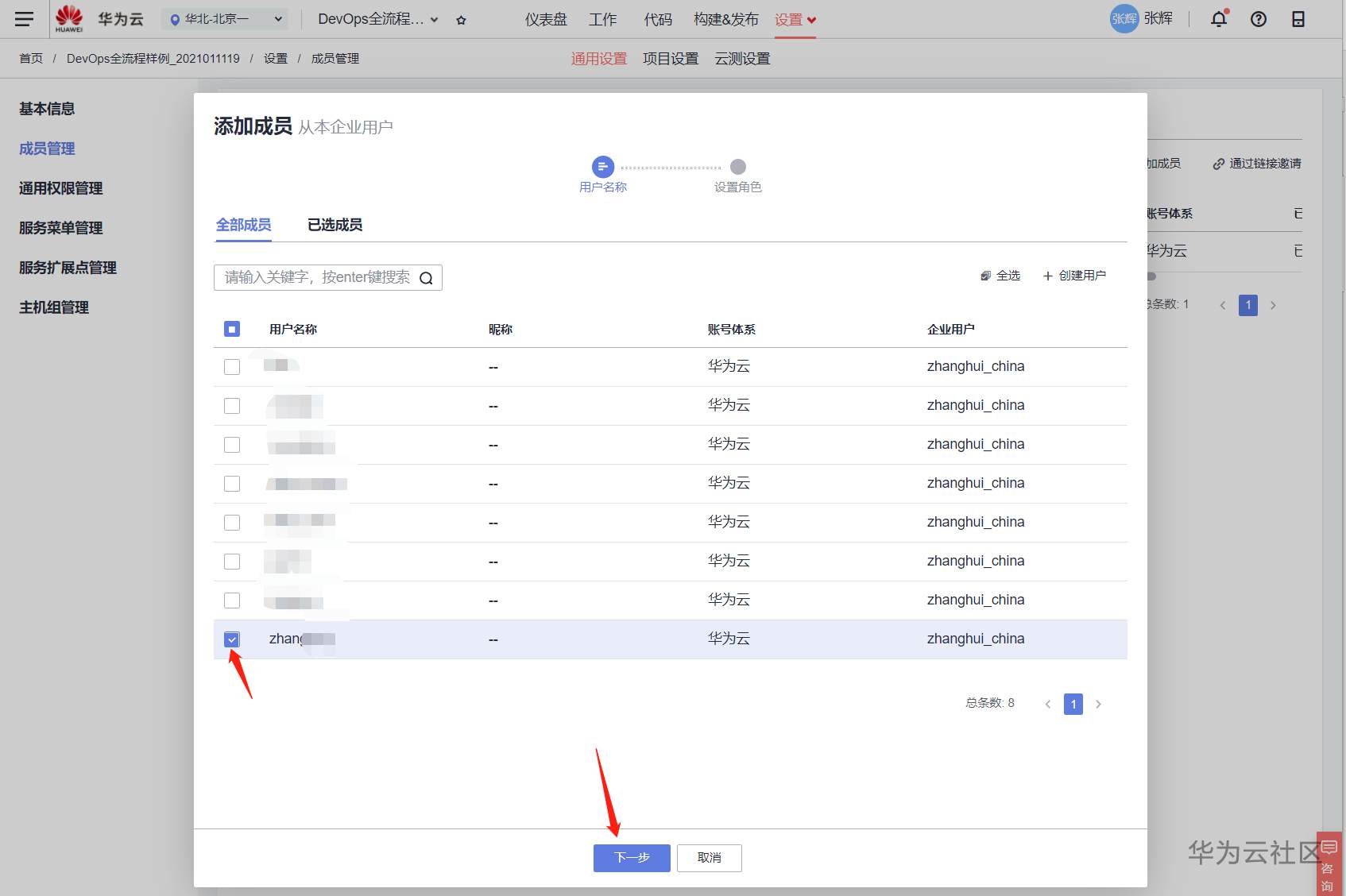Open the 通用设置 tab
Viewport: 1346px width, 896px height.
599,59
